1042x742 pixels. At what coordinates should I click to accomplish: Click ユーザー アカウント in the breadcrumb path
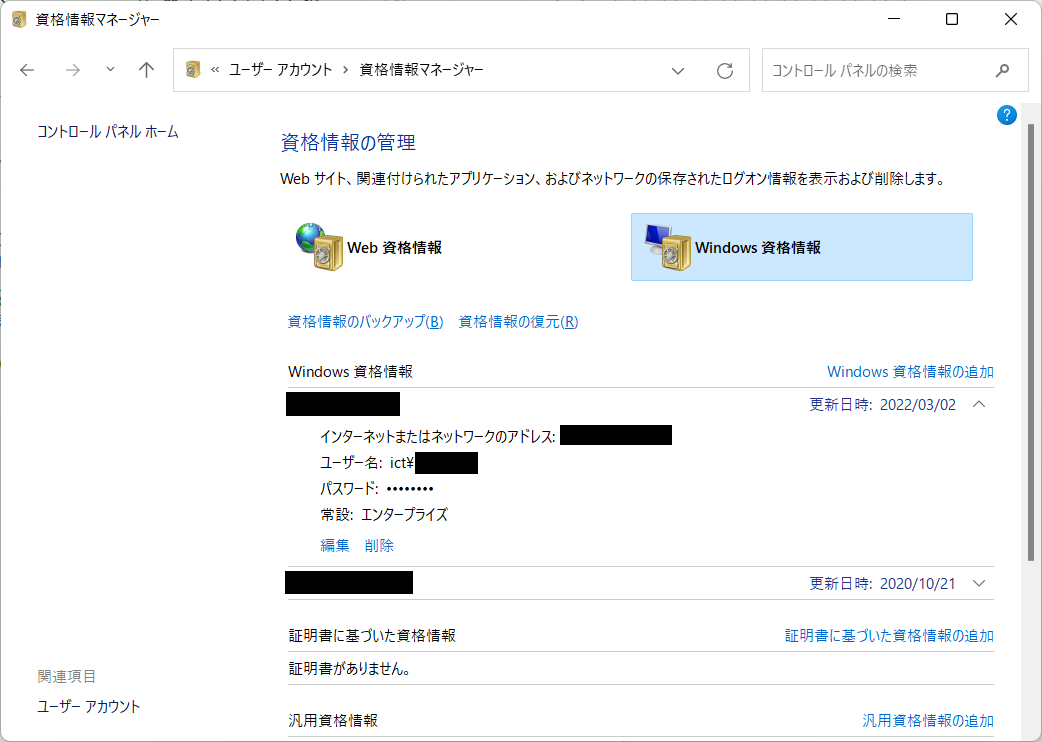pos(280,70)
